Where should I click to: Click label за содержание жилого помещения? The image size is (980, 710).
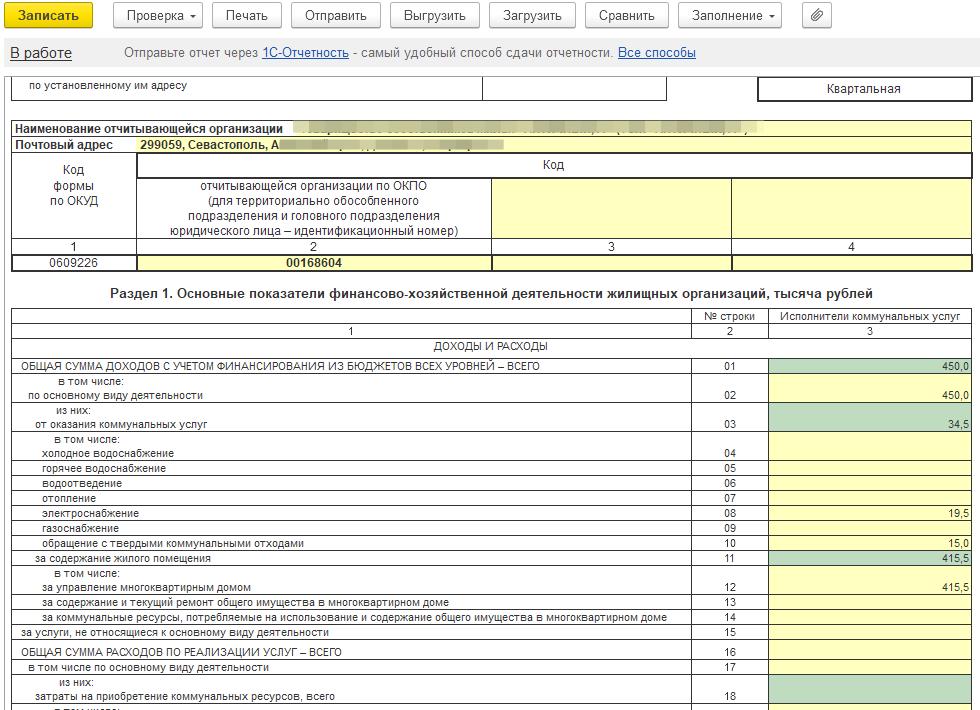[x=122, y=558]
